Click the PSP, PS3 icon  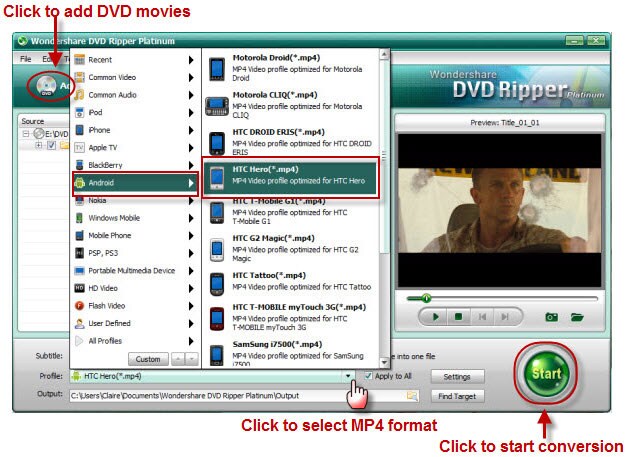point(79,253)
